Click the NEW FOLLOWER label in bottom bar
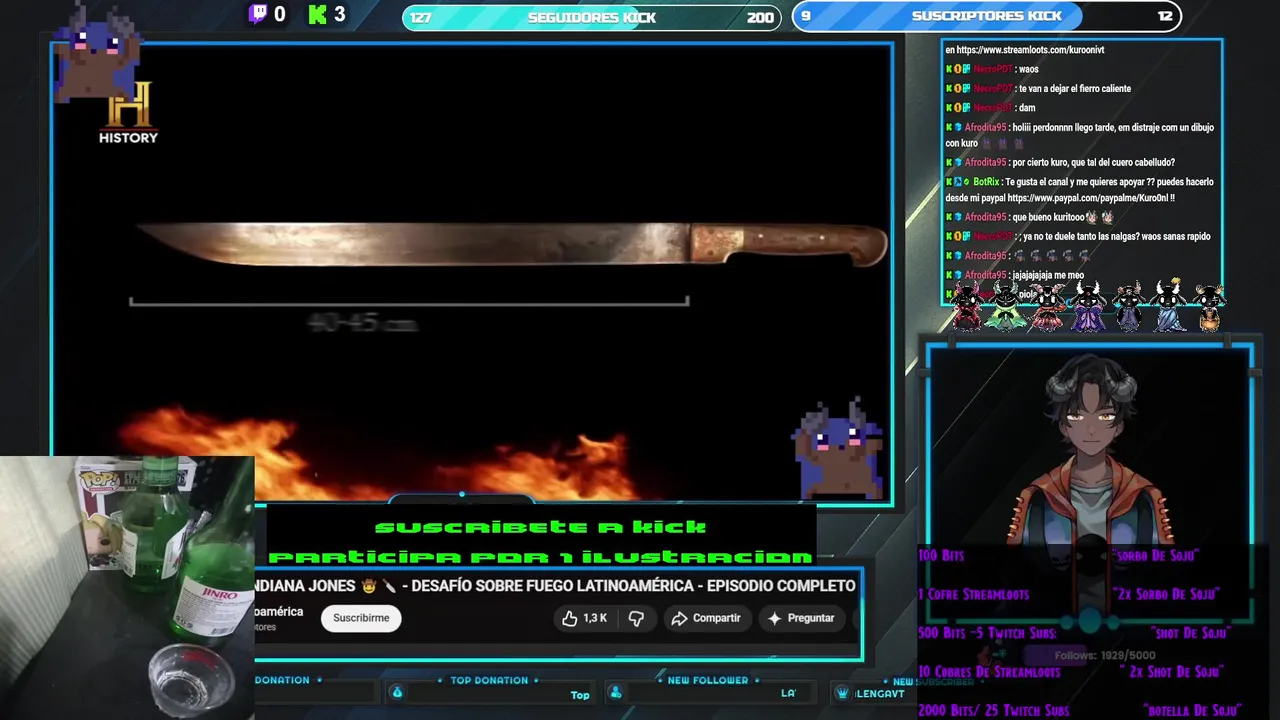The width and height of the screenshot is (1280, 720). click(708, 680)
